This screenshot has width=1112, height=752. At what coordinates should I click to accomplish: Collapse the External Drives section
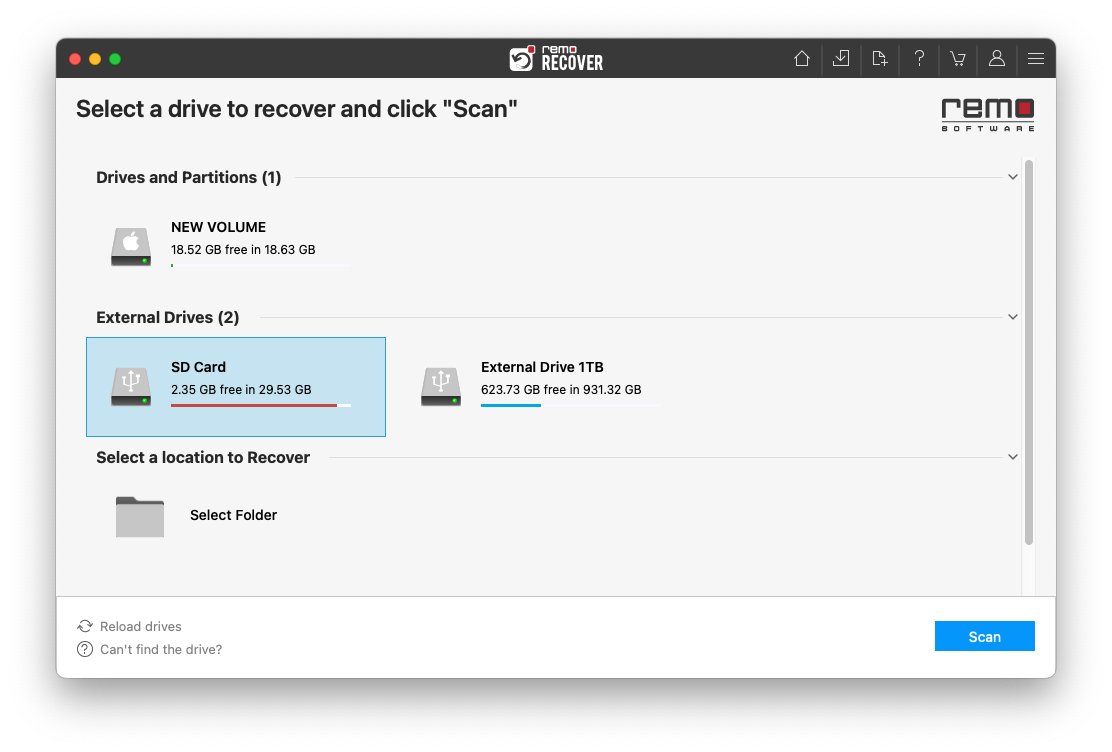point(1013,316)
